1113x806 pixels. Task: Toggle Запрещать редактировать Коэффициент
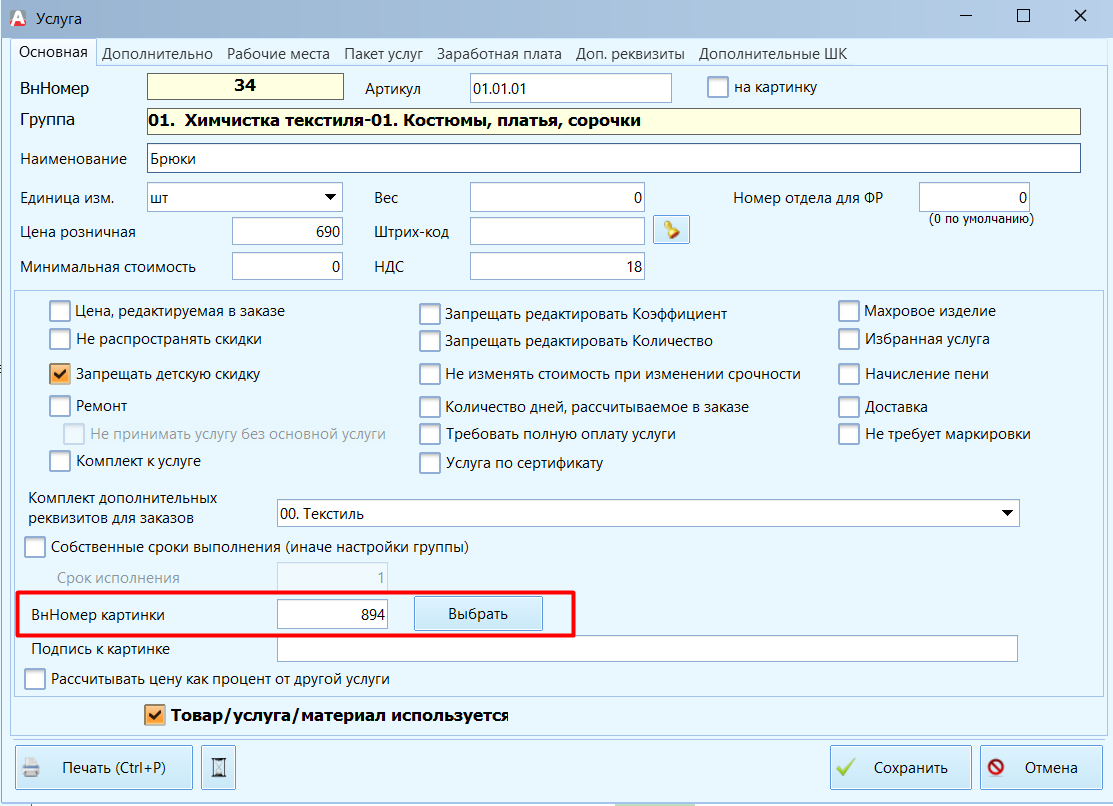coord(429,314)
